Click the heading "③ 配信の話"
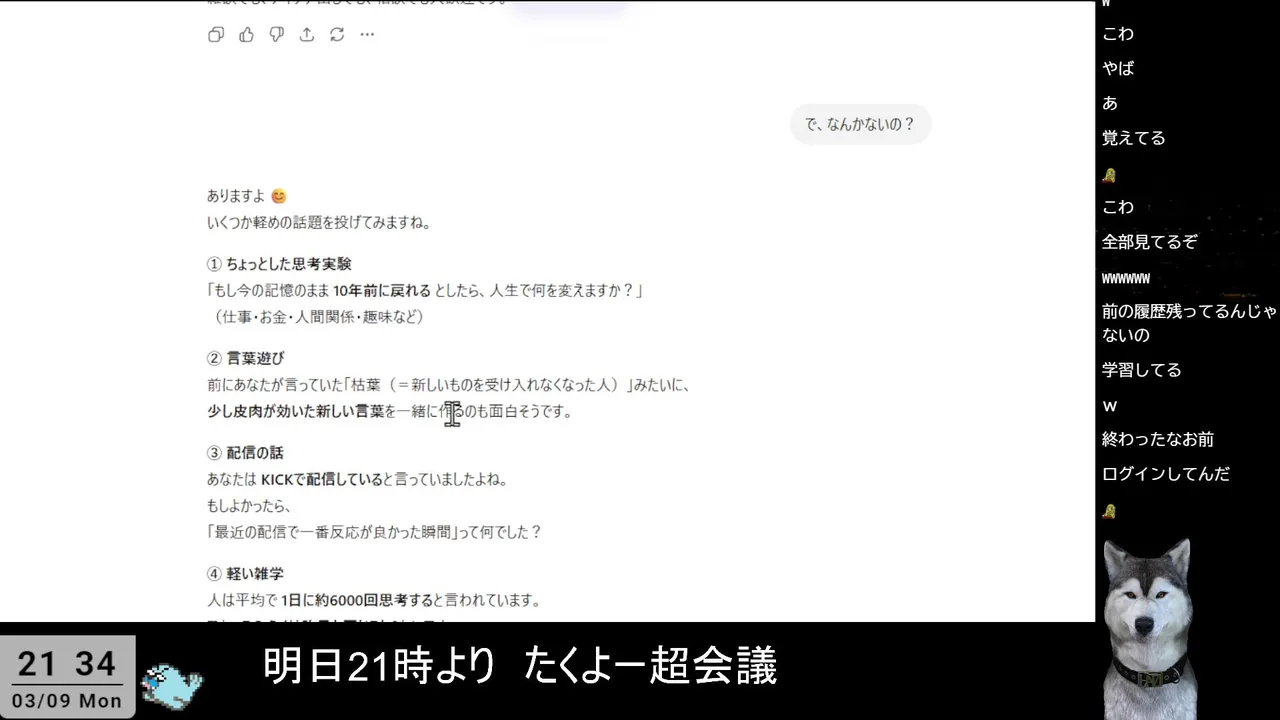Image resolution: width=1280 pixels, height=720 pixels. [x=245, y=453]
